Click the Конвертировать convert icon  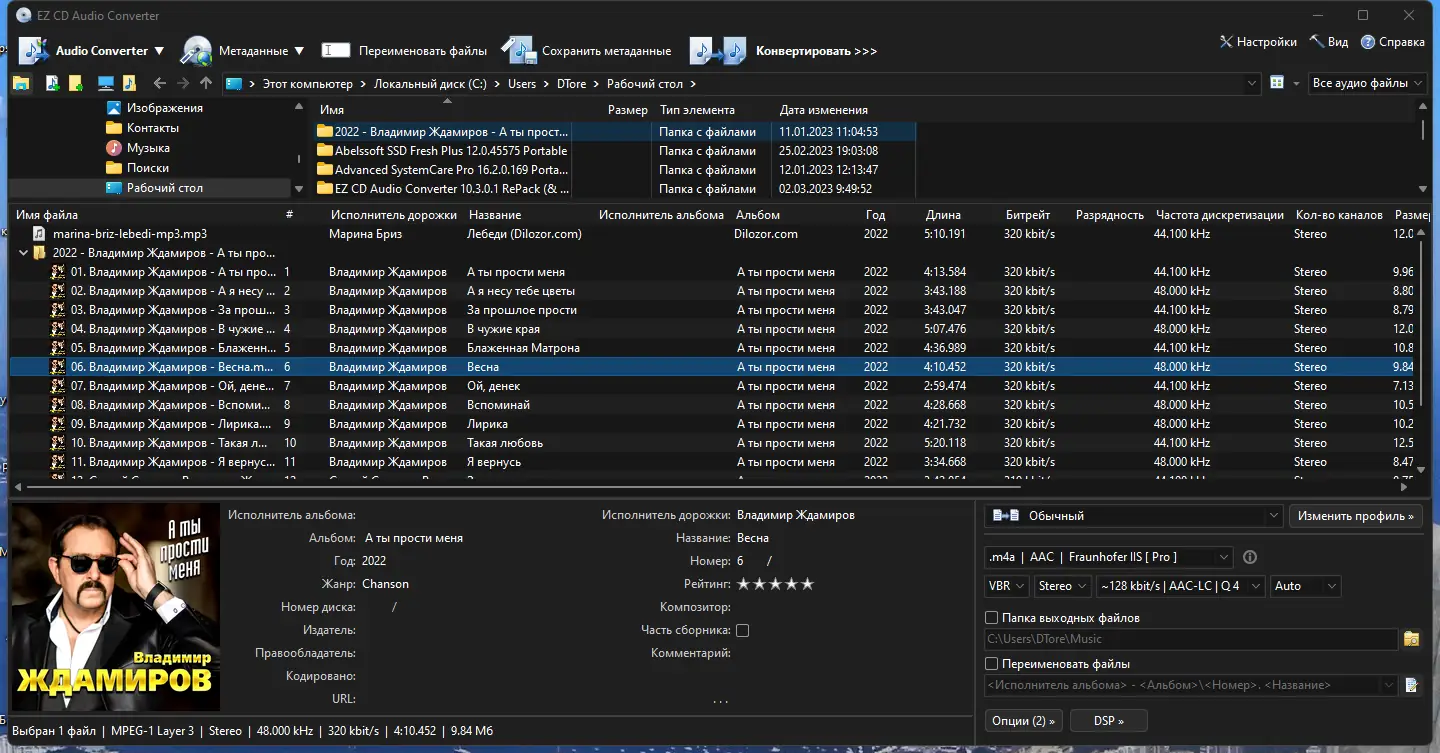(718, 51)
